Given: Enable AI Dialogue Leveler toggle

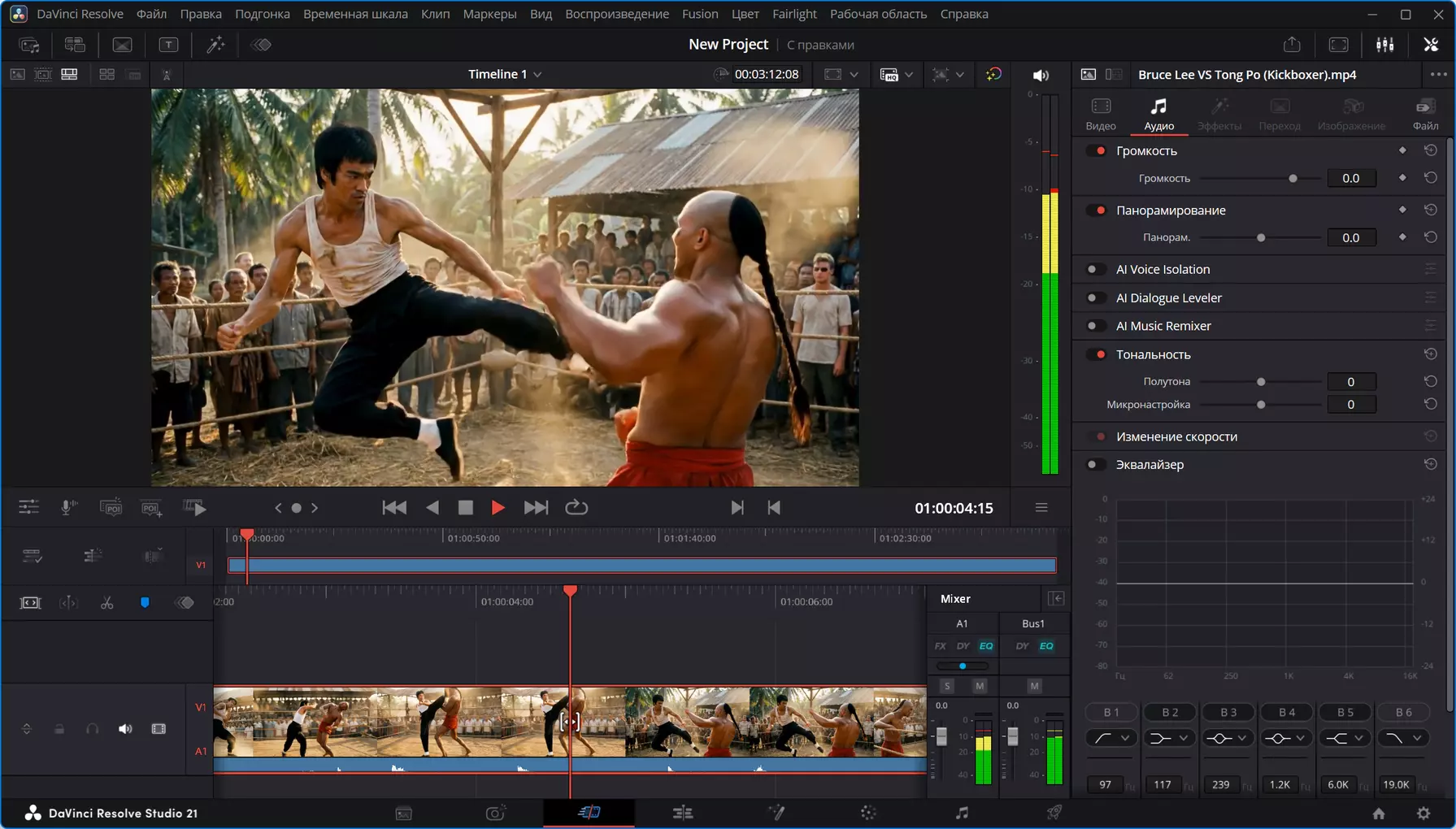Looking at the screenshot, I should pos(1095,298).
